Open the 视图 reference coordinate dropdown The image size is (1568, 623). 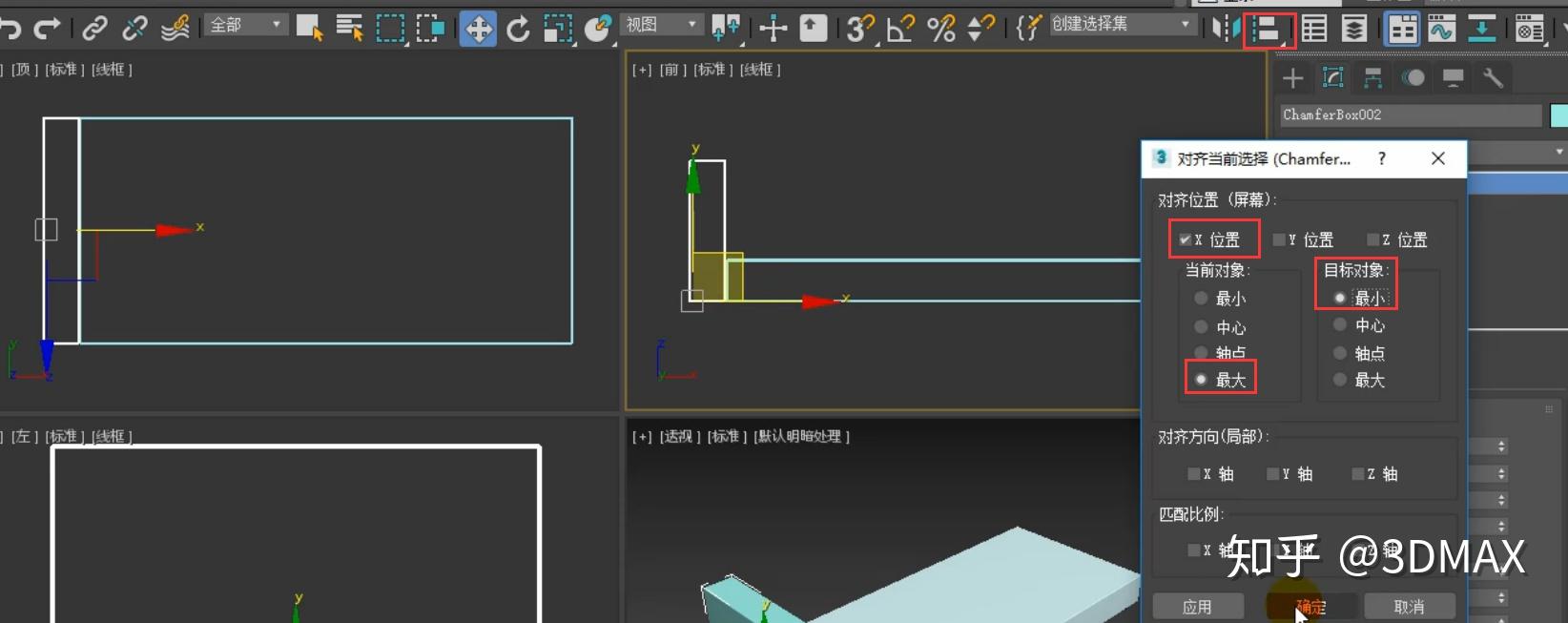pyautogui.click(x=663, y=25)
